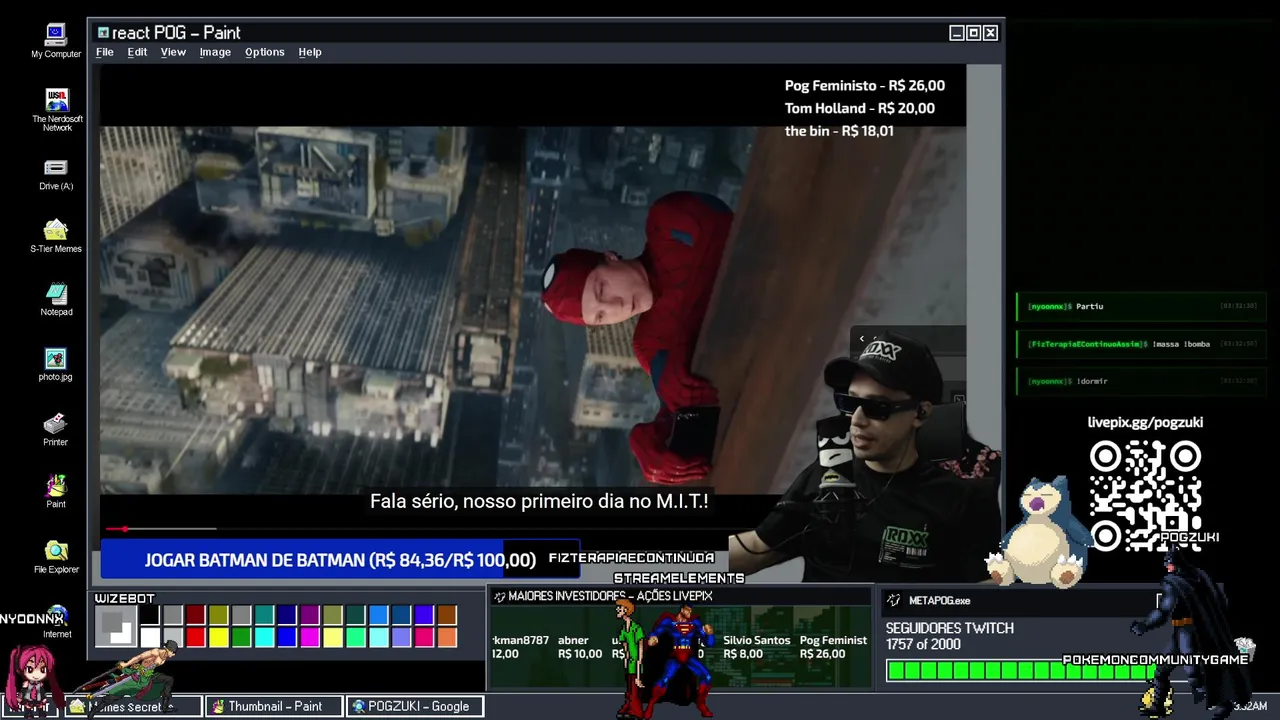Pick the bright red color swatch
The height and width of the screenshot is (720, 1280).
[x=195, y=637]
